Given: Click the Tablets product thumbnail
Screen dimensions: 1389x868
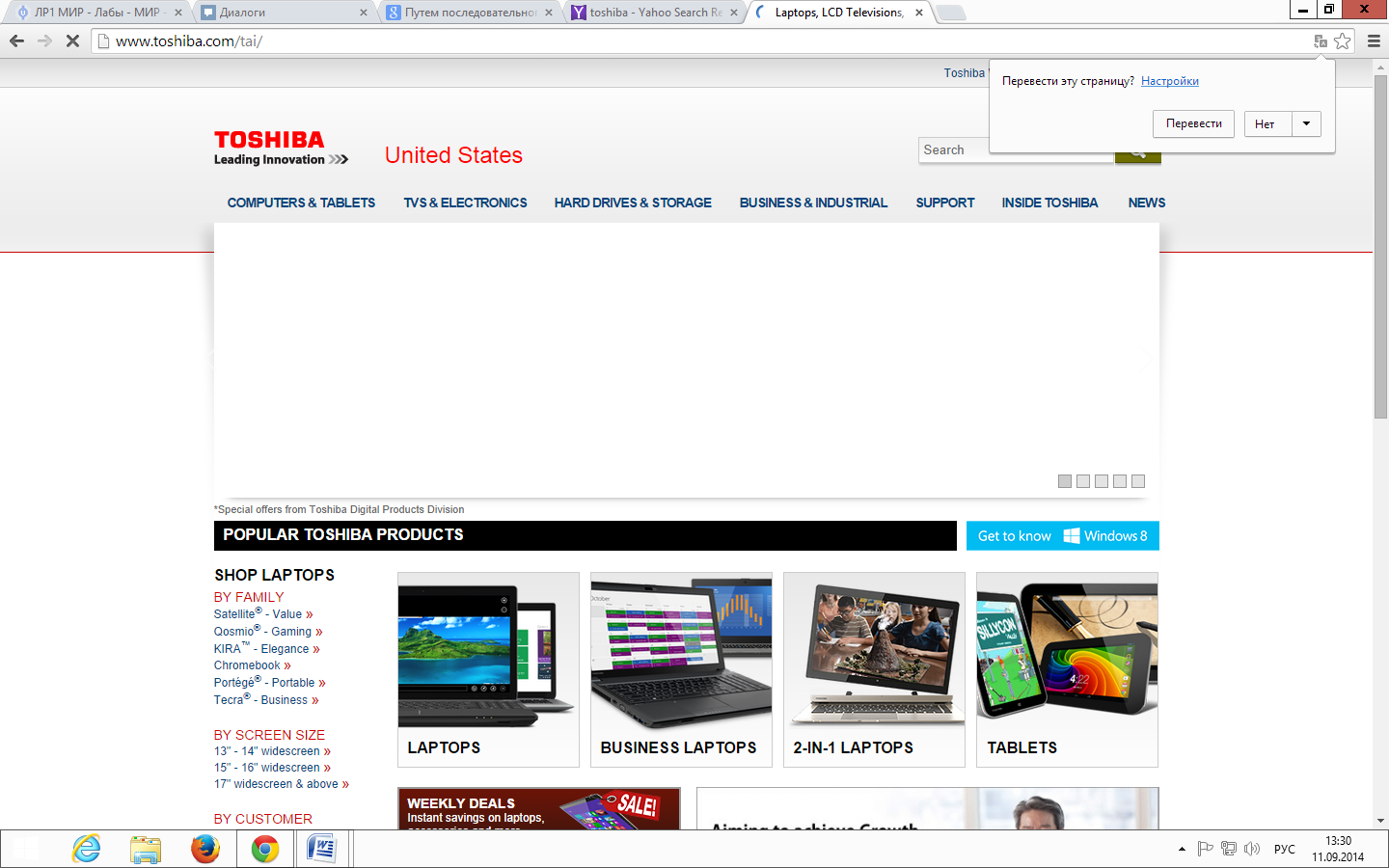Looking at the screenshot, I should pos(1067,669).
